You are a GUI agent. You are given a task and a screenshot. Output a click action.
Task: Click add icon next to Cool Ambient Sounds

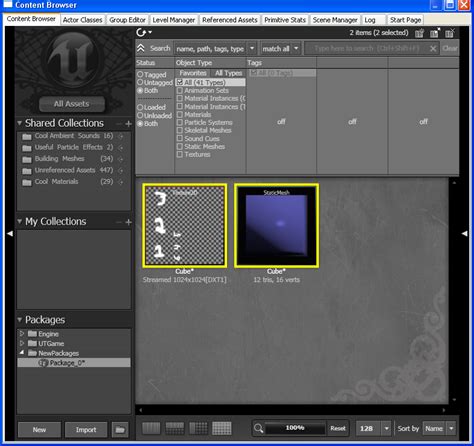pyautogui.click(x=121, y=136)
